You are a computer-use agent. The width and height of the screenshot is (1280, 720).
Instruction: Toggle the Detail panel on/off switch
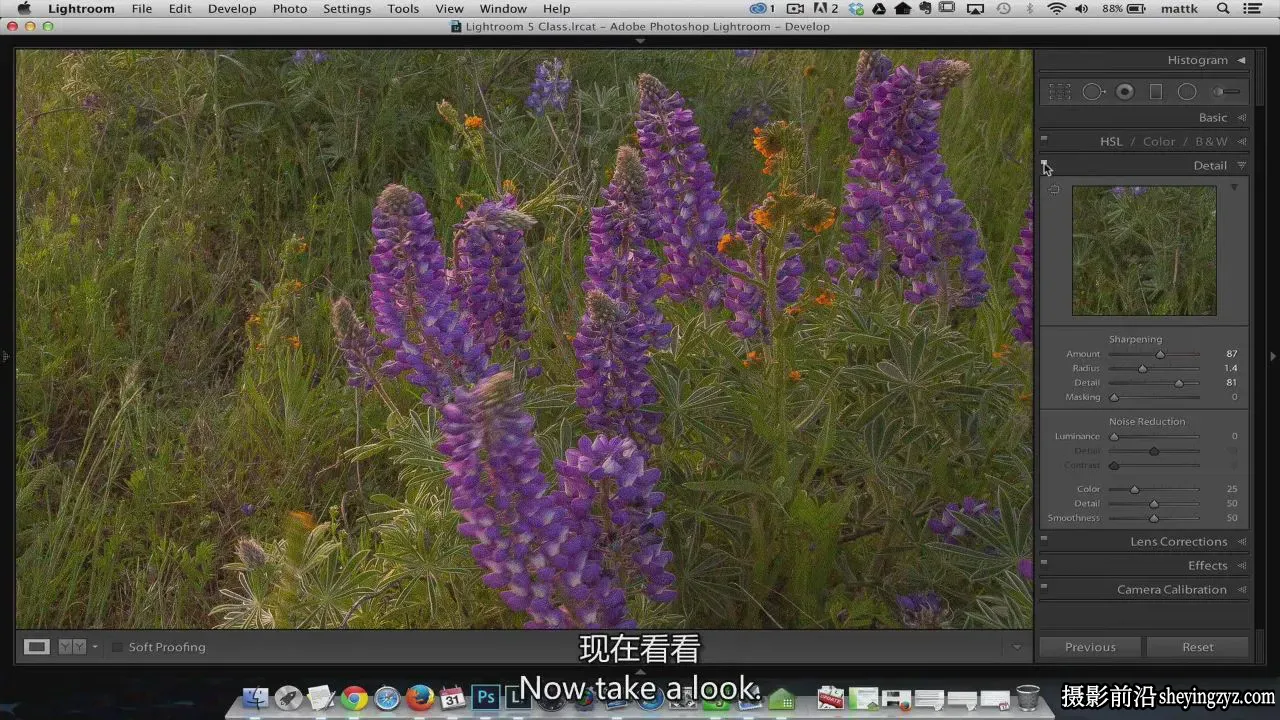(x=1044, y=164)
